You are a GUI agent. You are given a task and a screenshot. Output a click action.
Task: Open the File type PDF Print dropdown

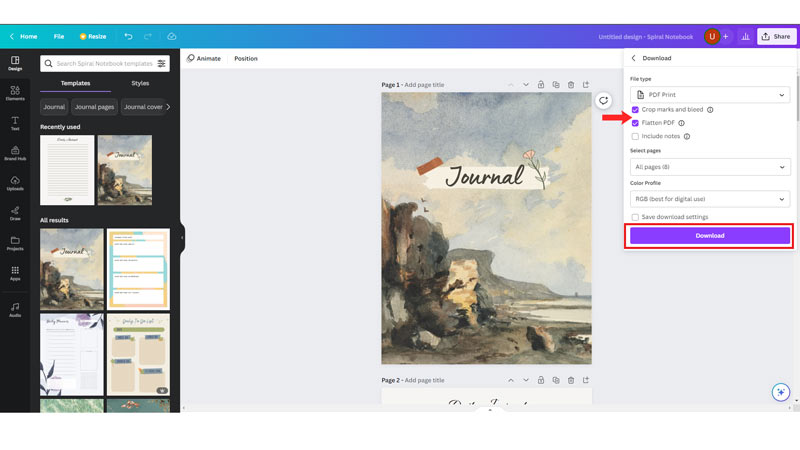click(710, 95)
